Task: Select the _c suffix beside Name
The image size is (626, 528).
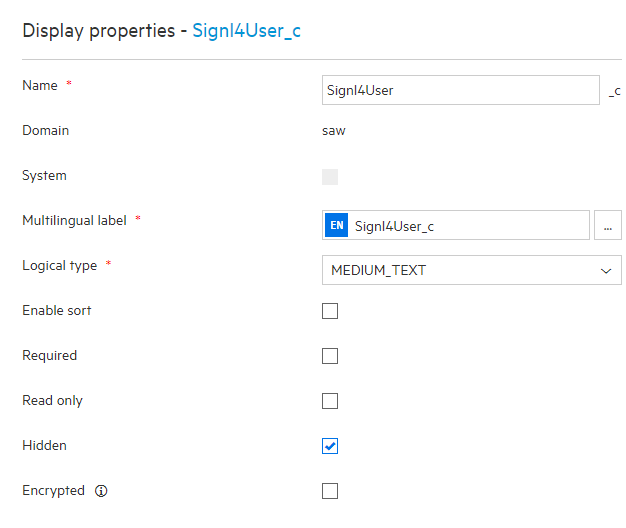Action: point(614,91)
